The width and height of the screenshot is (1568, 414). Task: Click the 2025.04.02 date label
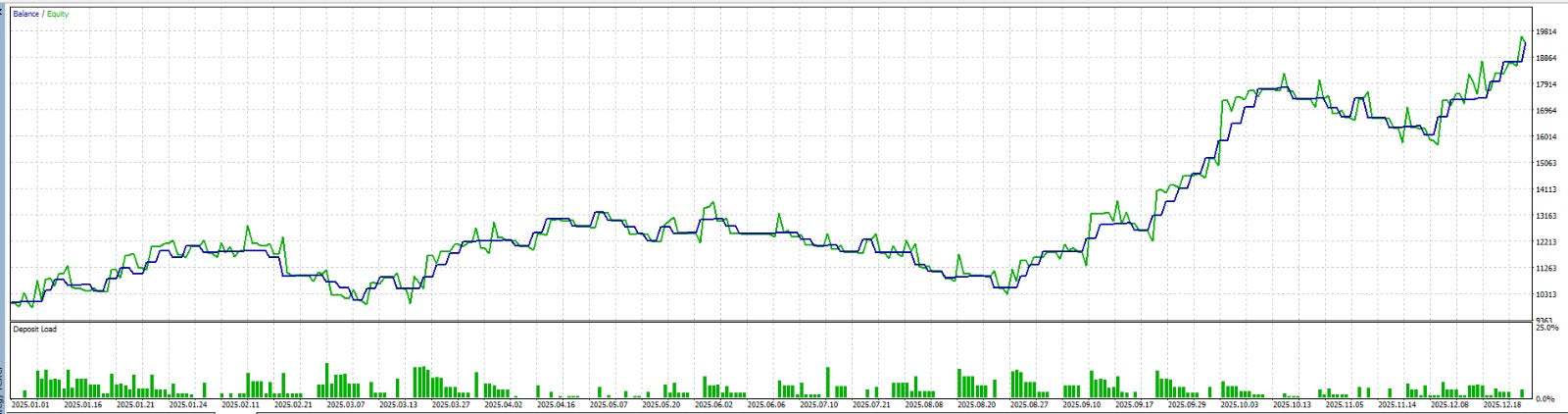click(504, 404)
